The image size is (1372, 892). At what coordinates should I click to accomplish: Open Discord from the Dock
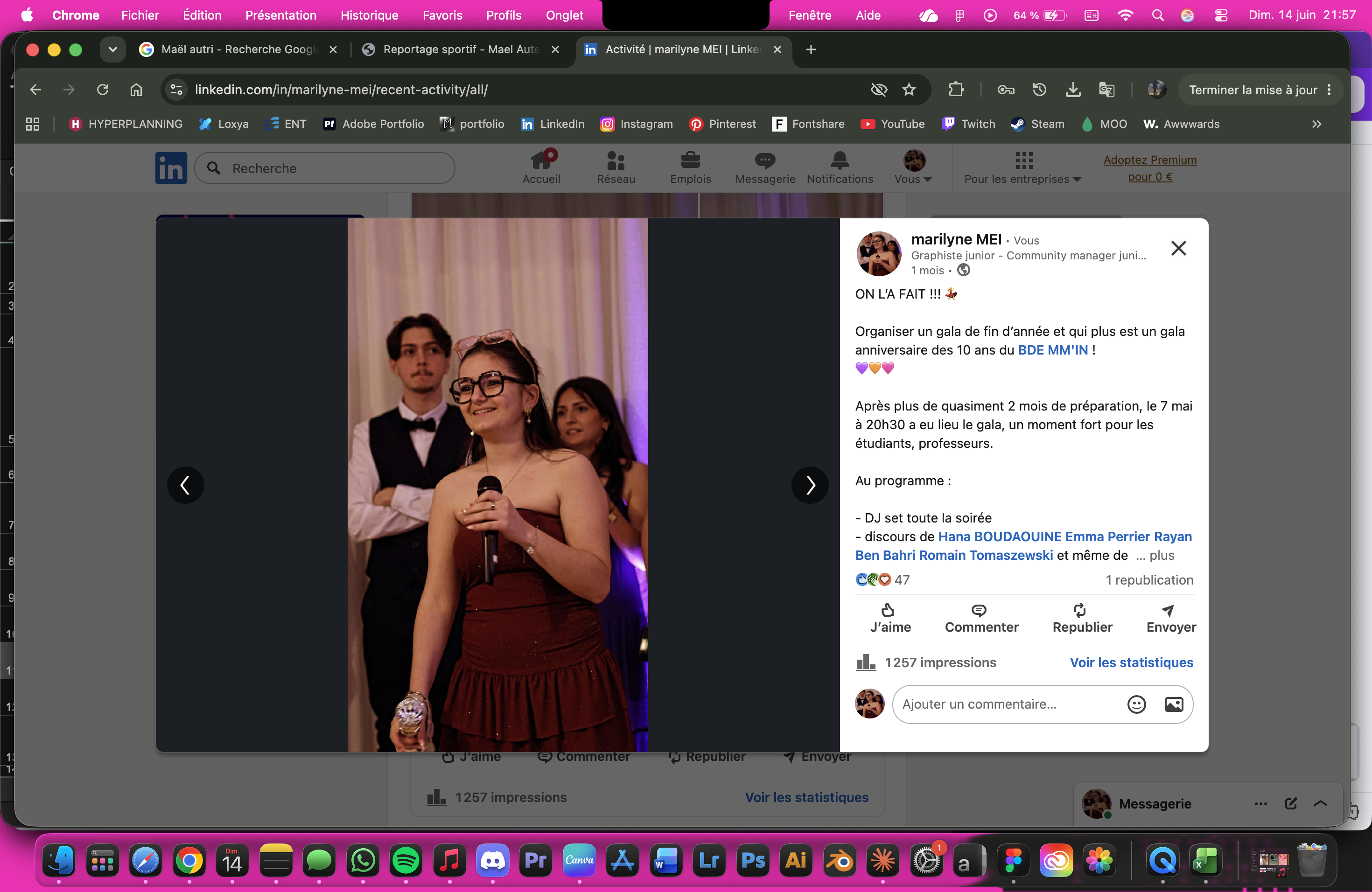pyautogui.click(x=492, y=861)
